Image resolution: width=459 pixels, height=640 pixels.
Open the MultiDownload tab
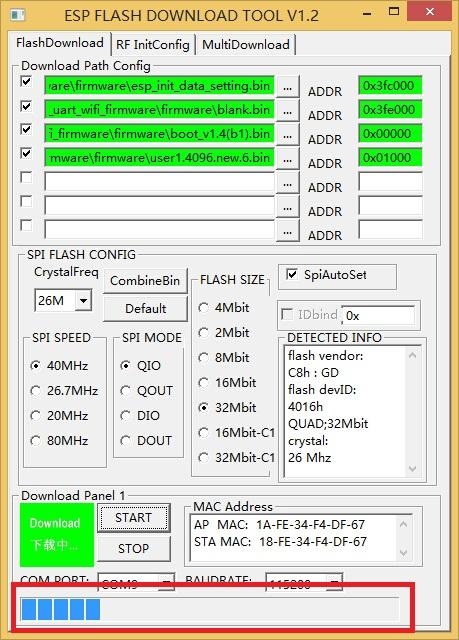click(x=246, y=44)
